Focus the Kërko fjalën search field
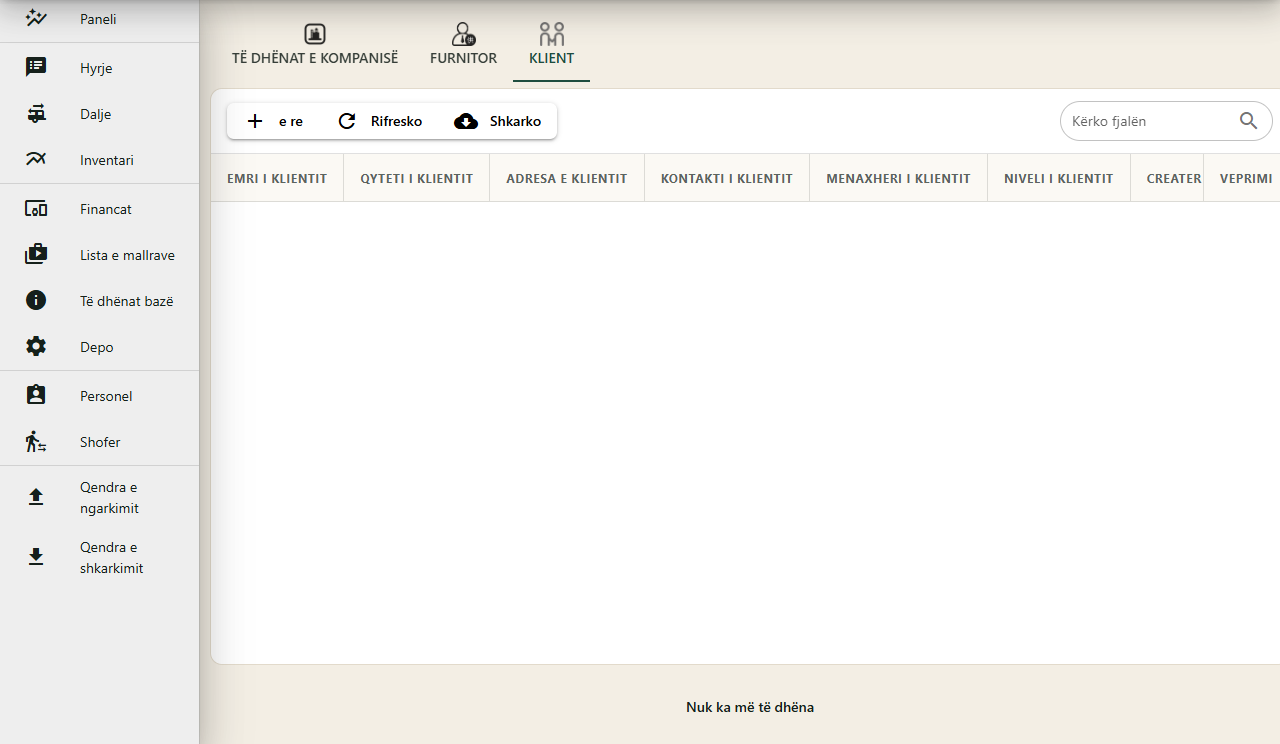This screenshot has width=1280, height=744. [x=1166, y=121]
